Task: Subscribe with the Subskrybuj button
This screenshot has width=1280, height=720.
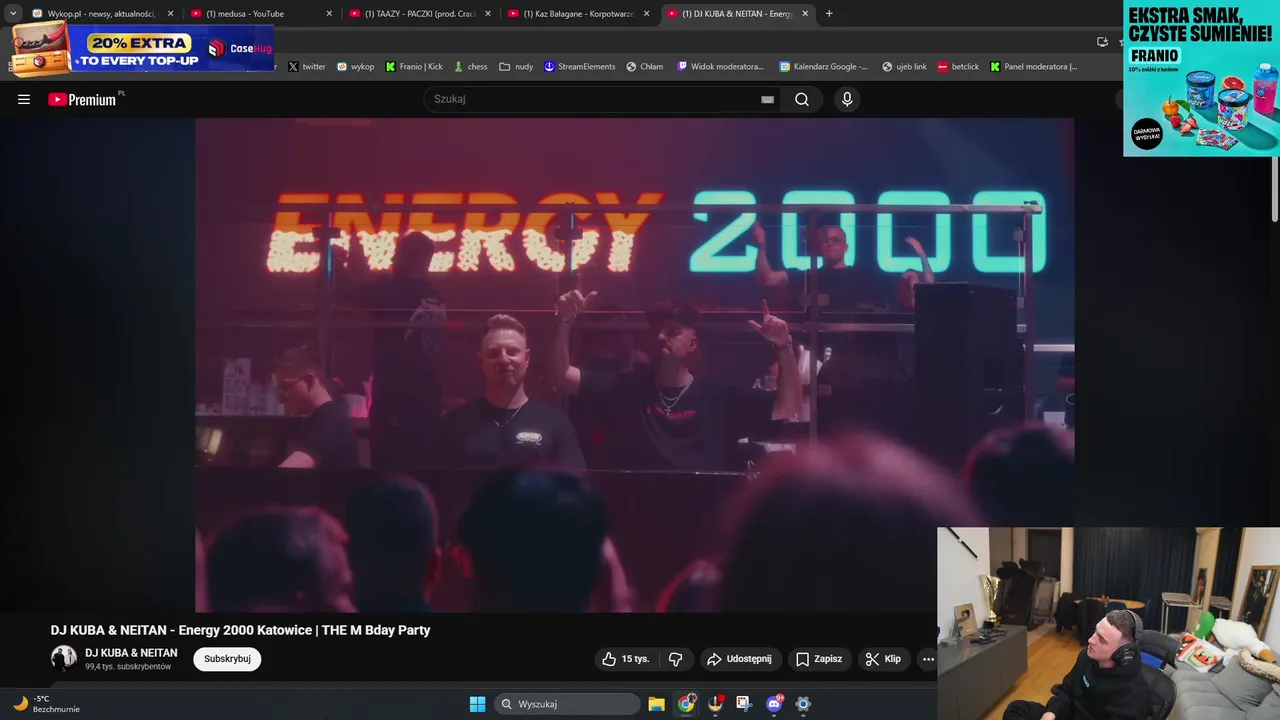Action: (227, 659)
